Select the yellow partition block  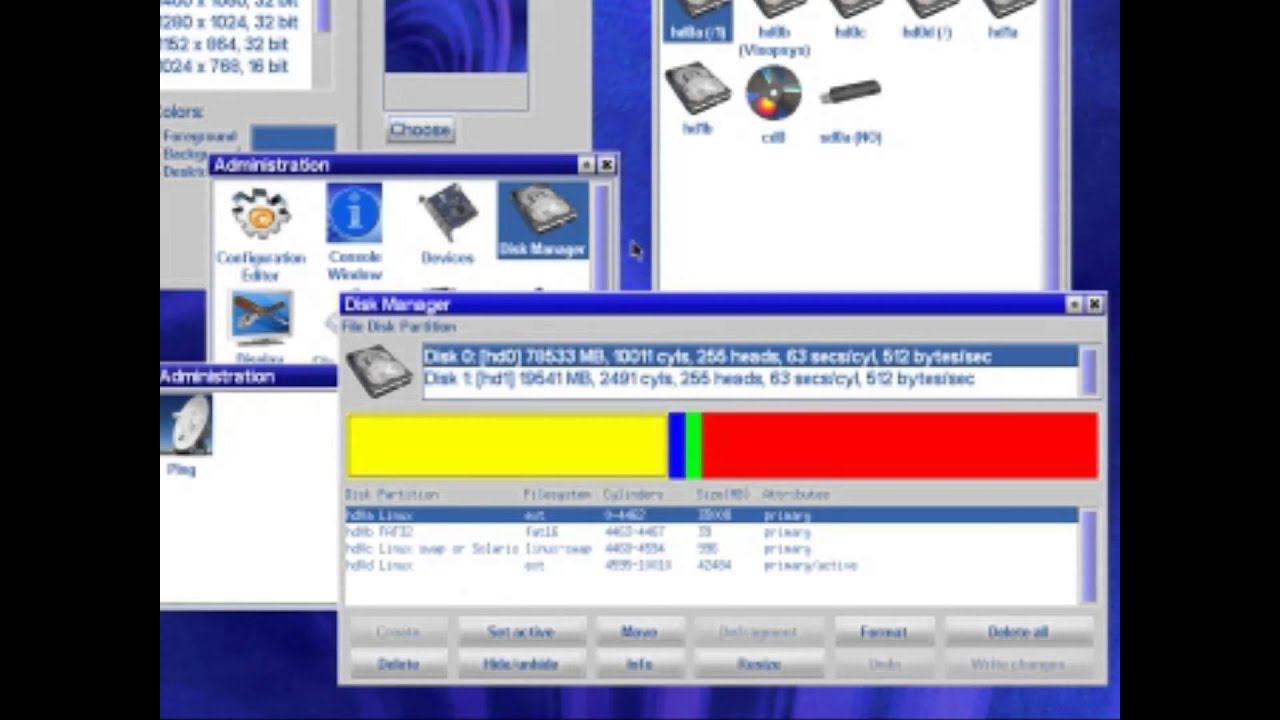[x=508, y=445]
